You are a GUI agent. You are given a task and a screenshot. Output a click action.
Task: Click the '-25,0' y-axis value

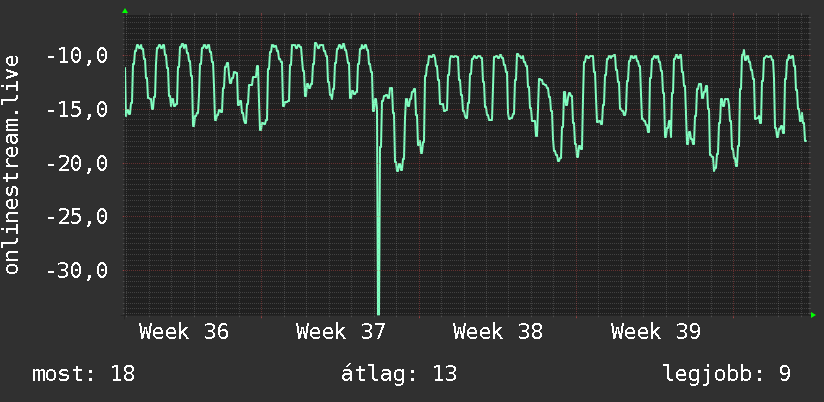(x=77, y=217)
